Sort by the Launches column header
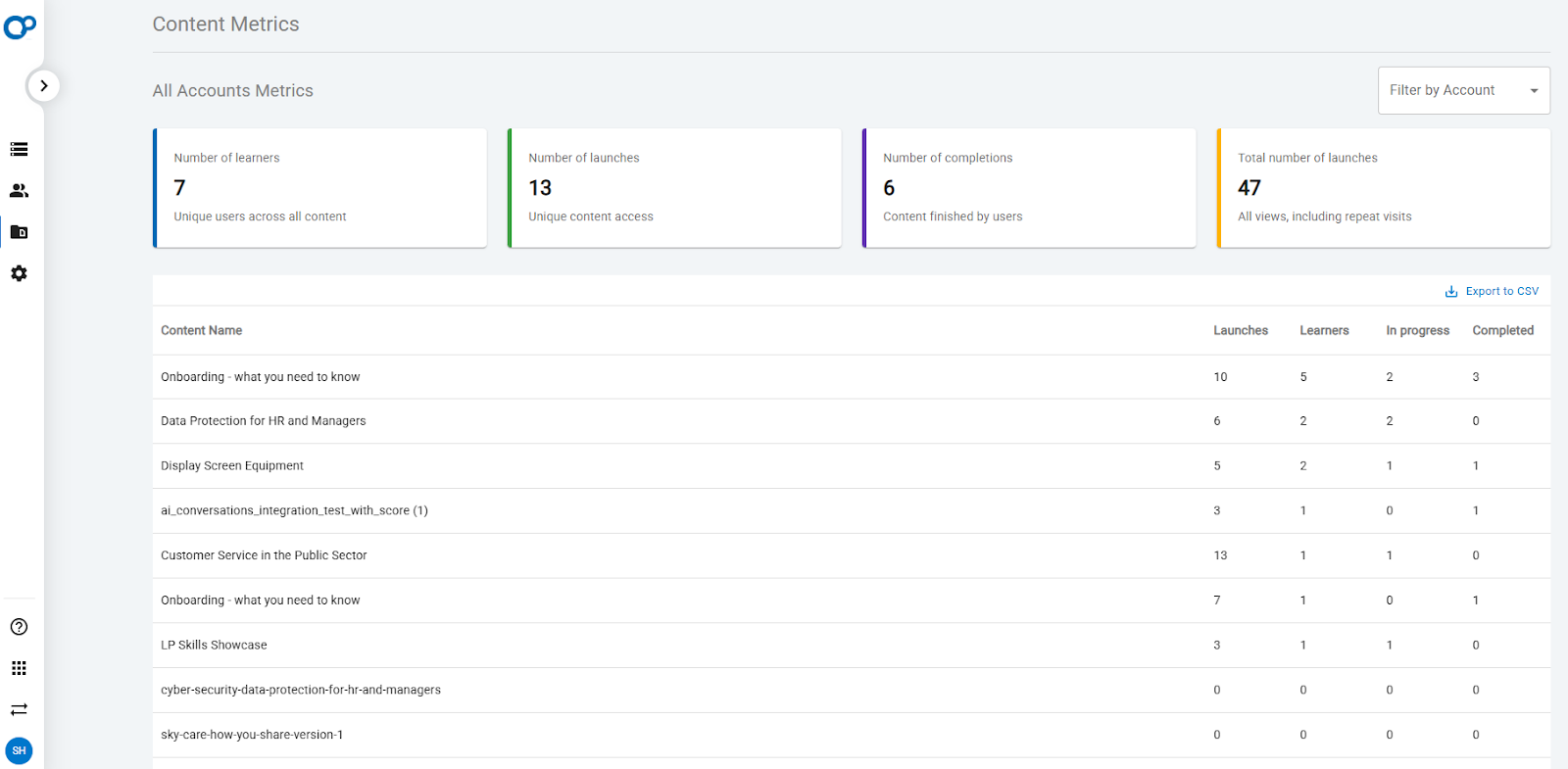1568x769 pixels. pos(1241,330)
